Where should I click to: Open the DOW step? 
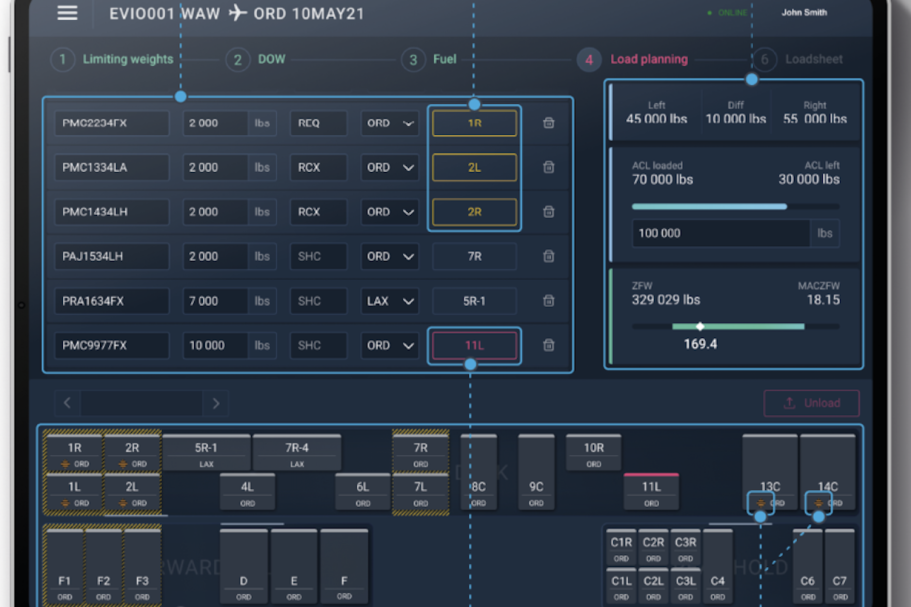(x=257, y=60)
